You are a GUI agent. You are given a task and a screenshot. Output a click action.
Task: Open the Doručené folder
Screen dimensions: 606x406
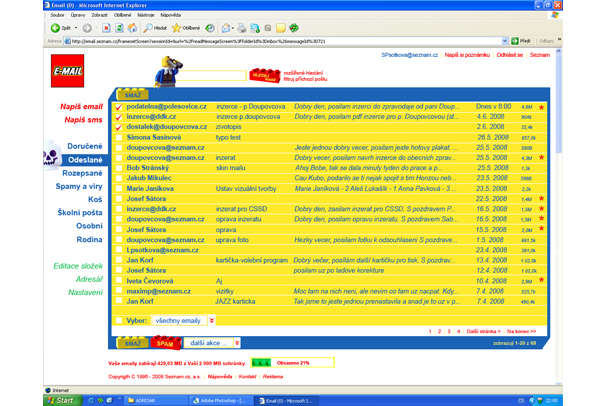point(84,147)
